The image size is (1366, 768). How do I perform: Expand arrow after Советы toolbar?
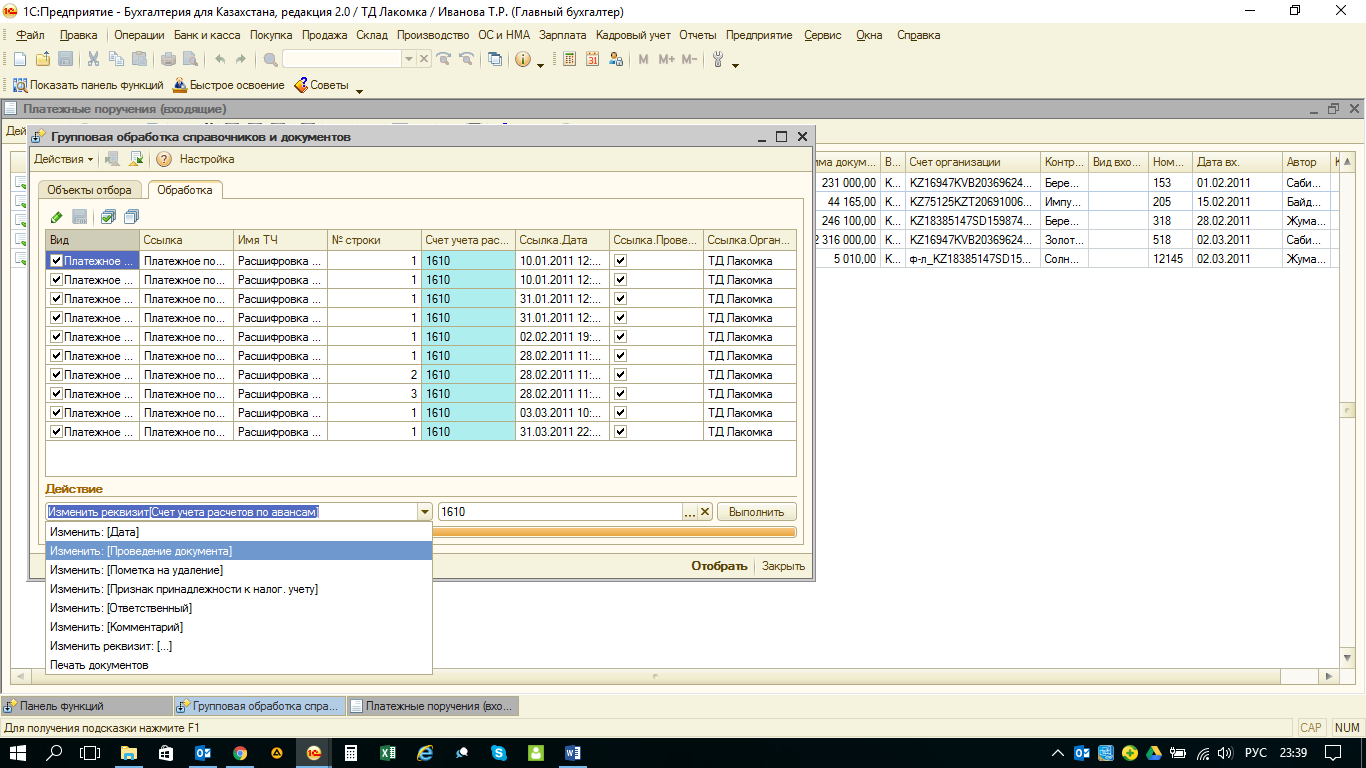[x=359, y=90]
